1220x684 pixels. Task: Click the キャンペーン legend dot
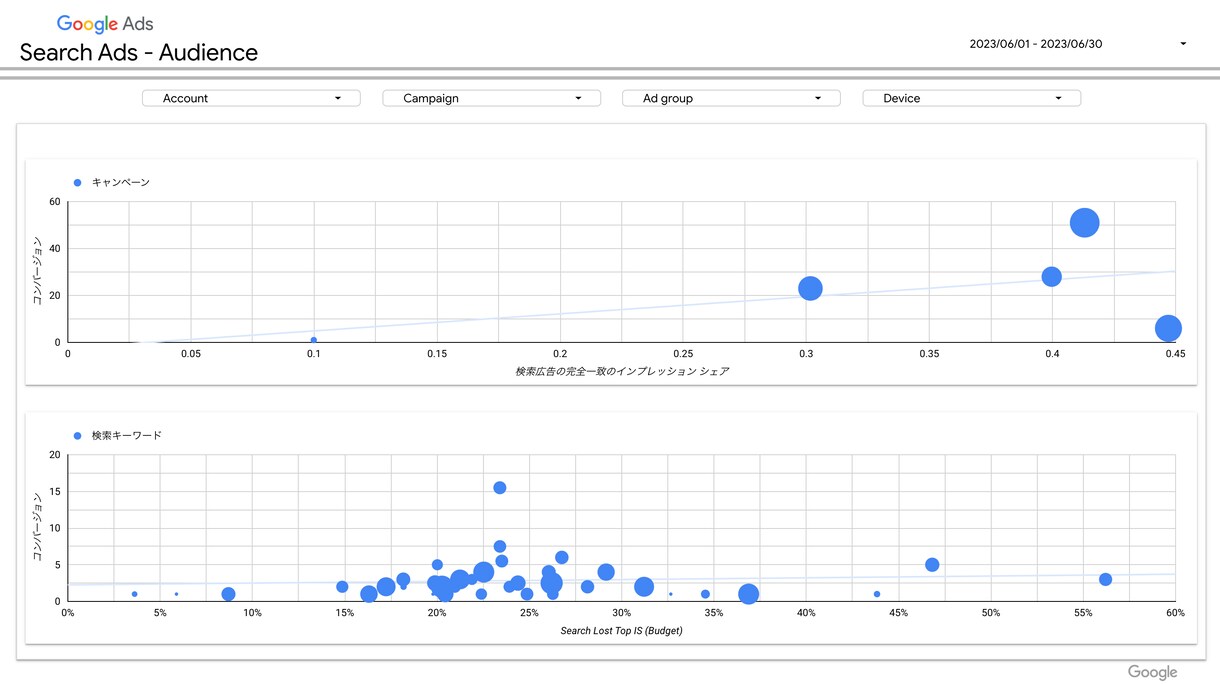[x=78, y=183]
